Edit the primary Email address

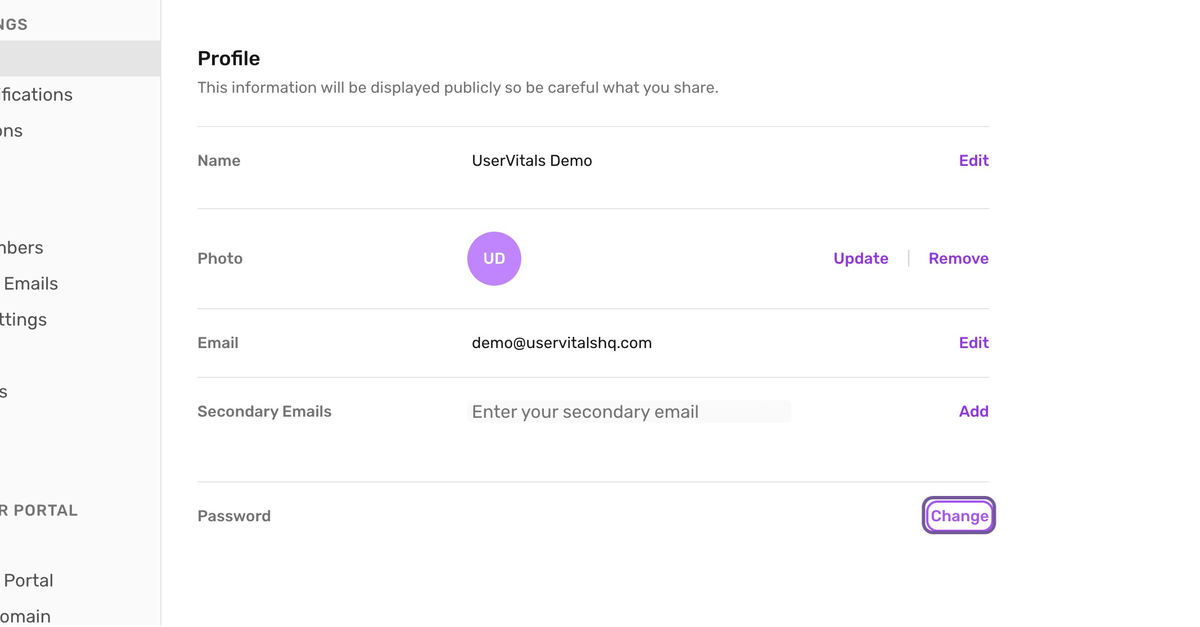[x=973, y=342]
